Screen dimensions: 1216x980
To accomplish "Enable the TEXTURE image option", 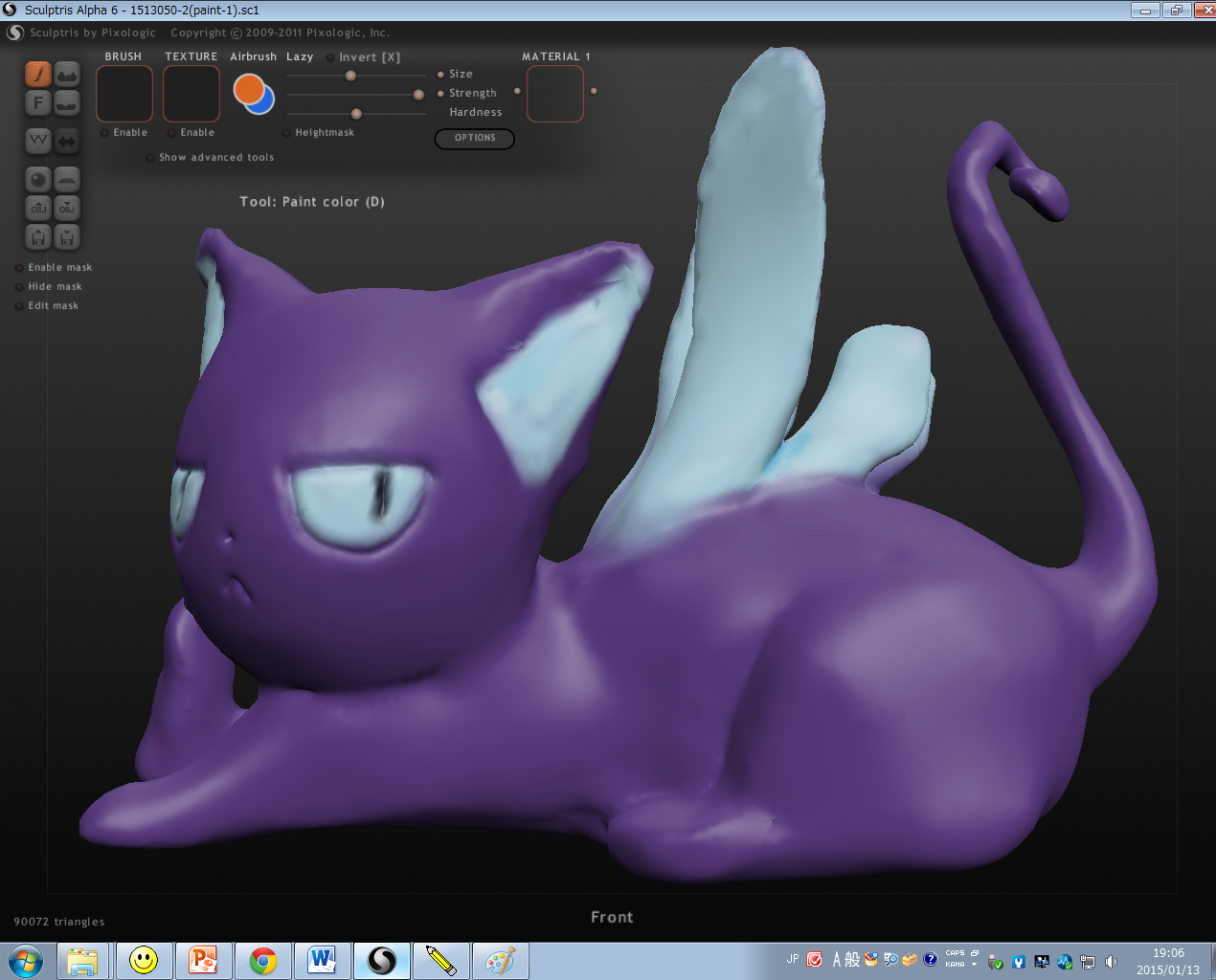I will tap(191, 133).
